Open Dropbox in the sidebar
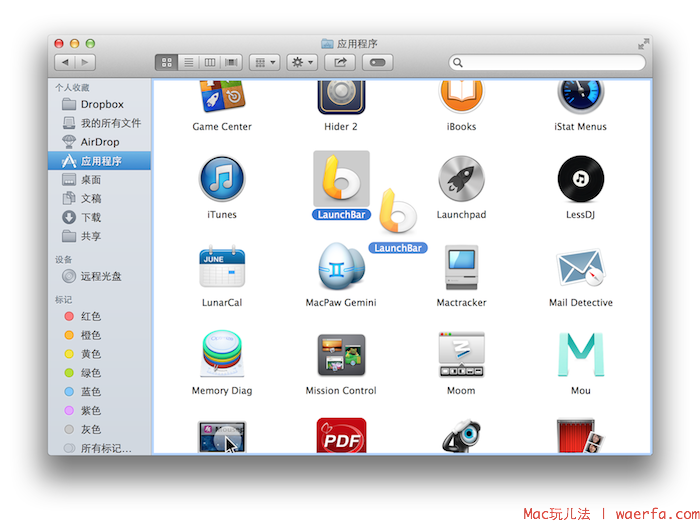 [x=100, y=104]
